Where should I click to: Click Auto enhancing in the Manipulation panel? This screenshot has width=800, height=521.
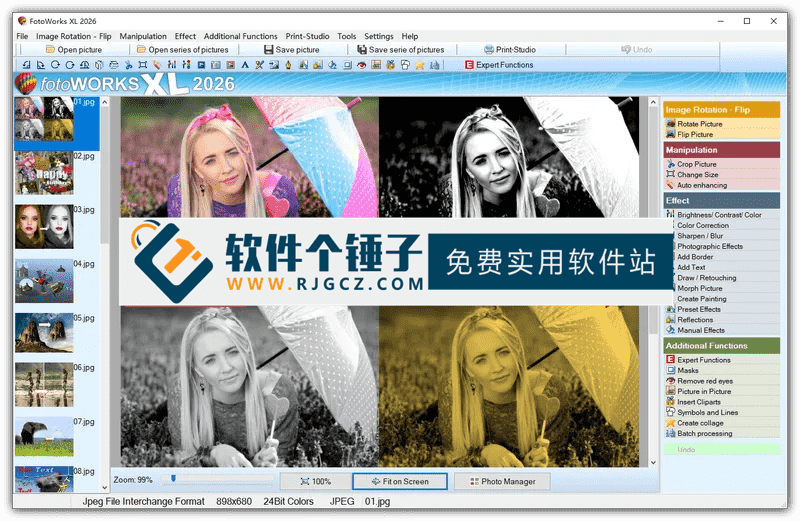[702, 185]
